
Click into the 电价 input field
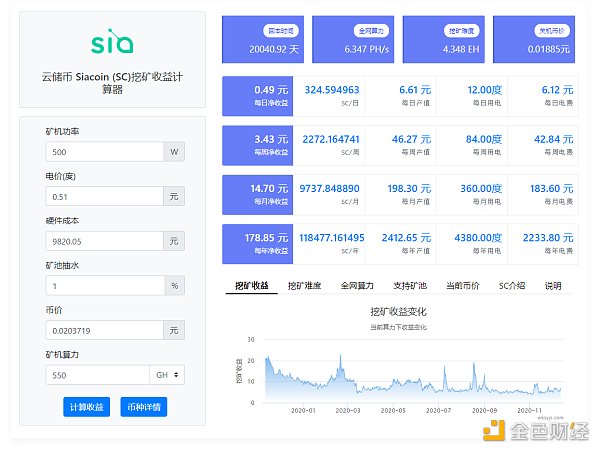tap(104, 196)
